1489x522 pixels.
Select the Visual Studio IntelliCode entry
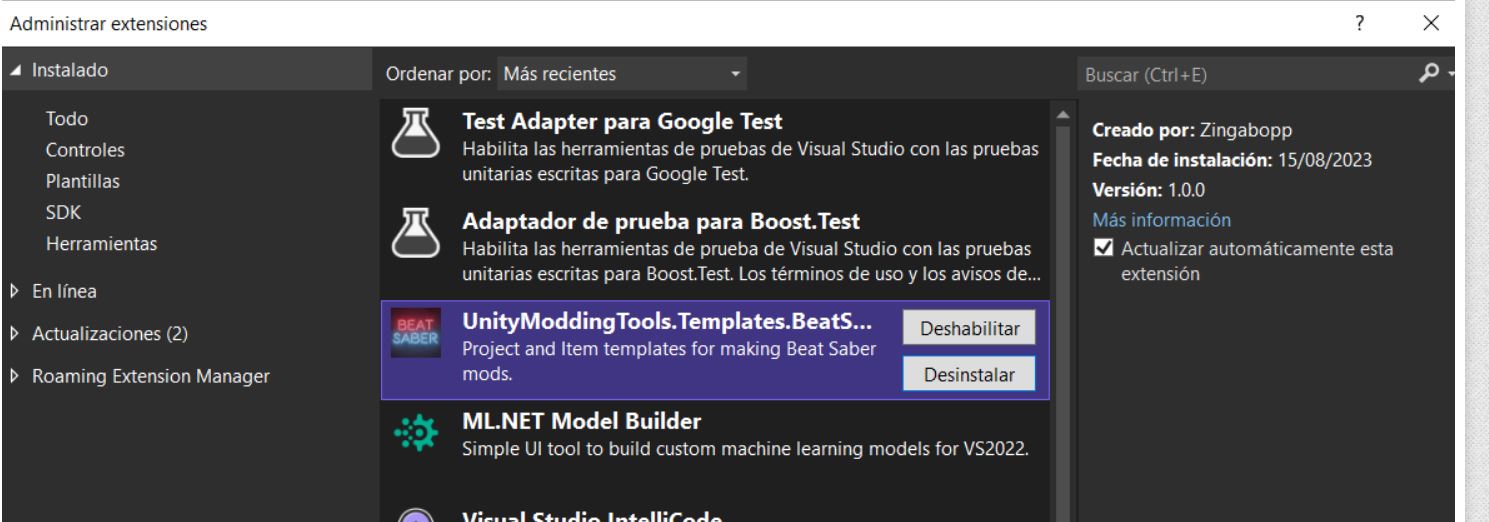pos(715,514)
